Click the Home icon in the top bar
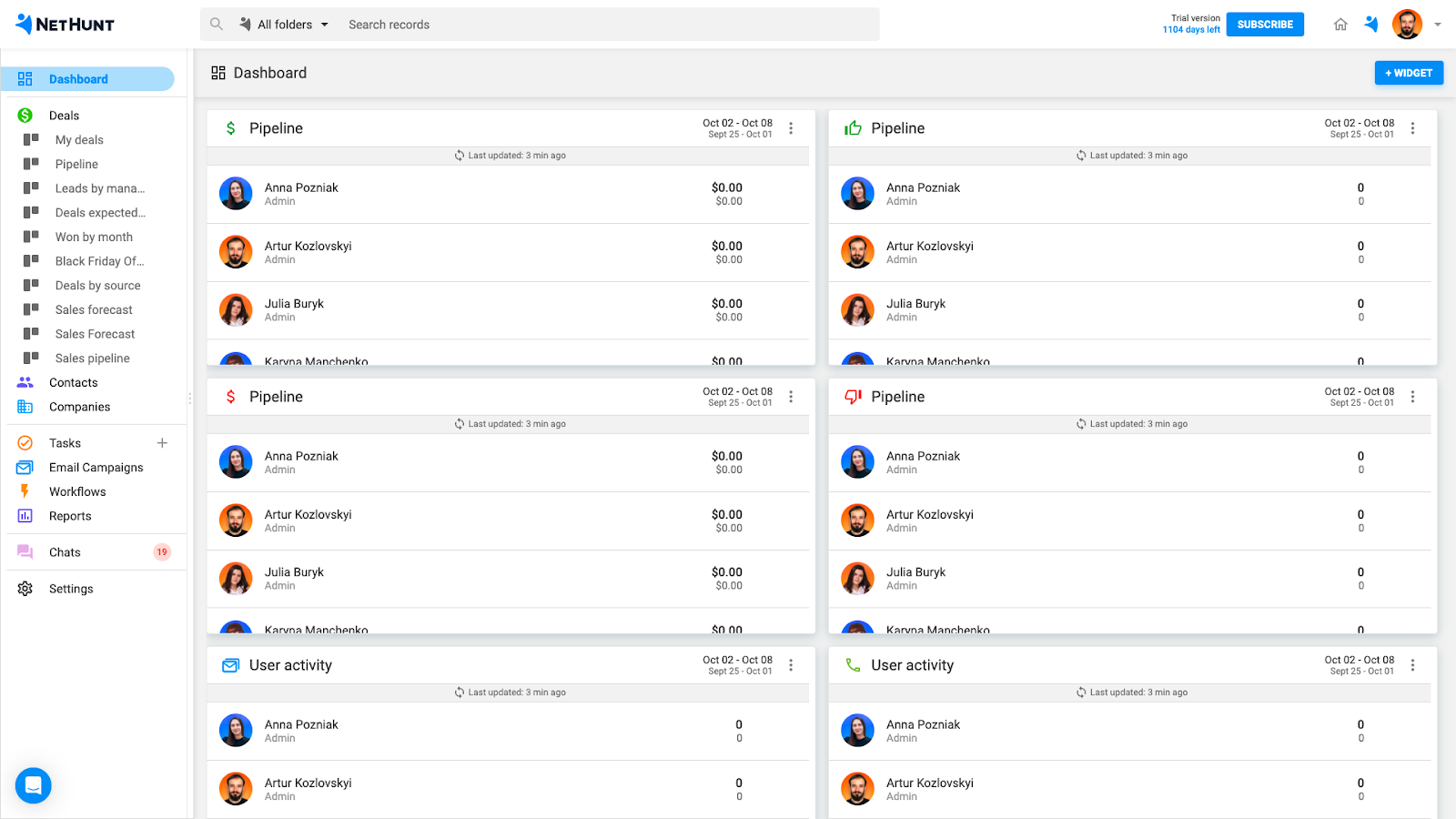The width and height of the screenshot is (1456, 819). point(1340,25)
